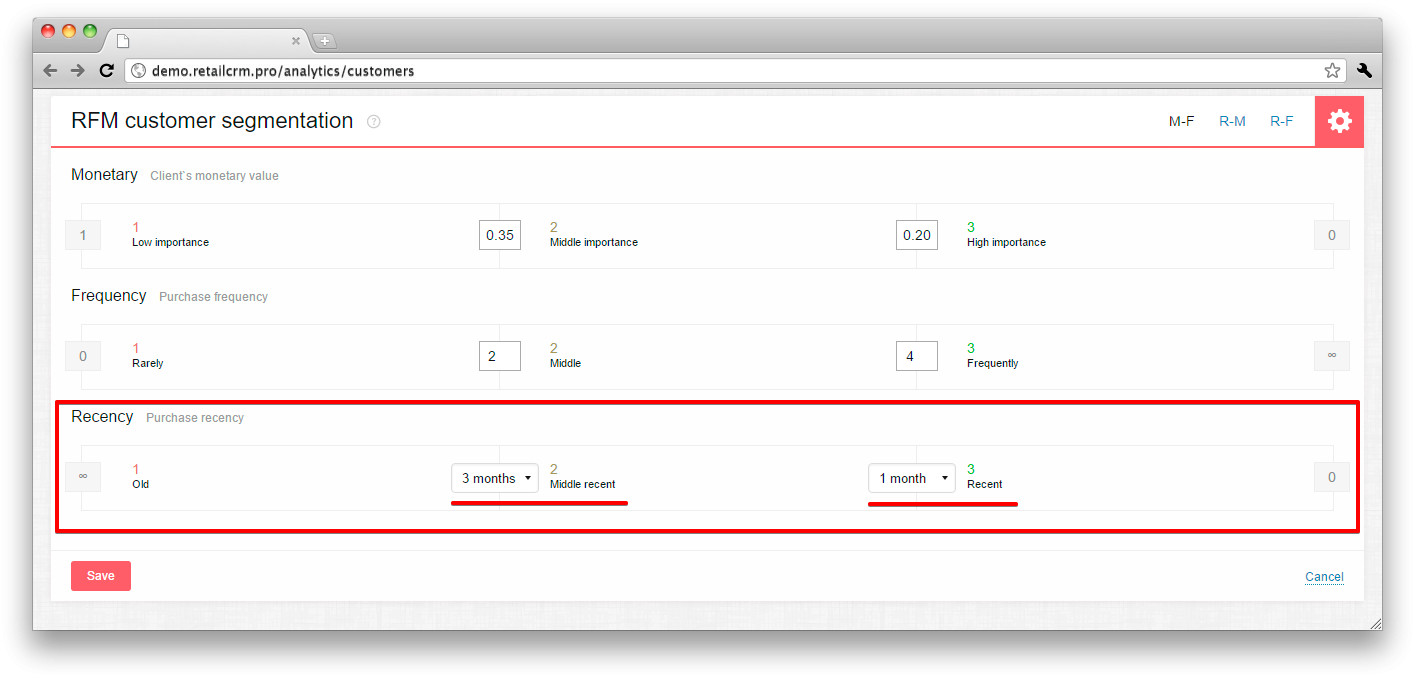Switch to the M-F view
This screenshot has height=678, width=1415.
1182,121
